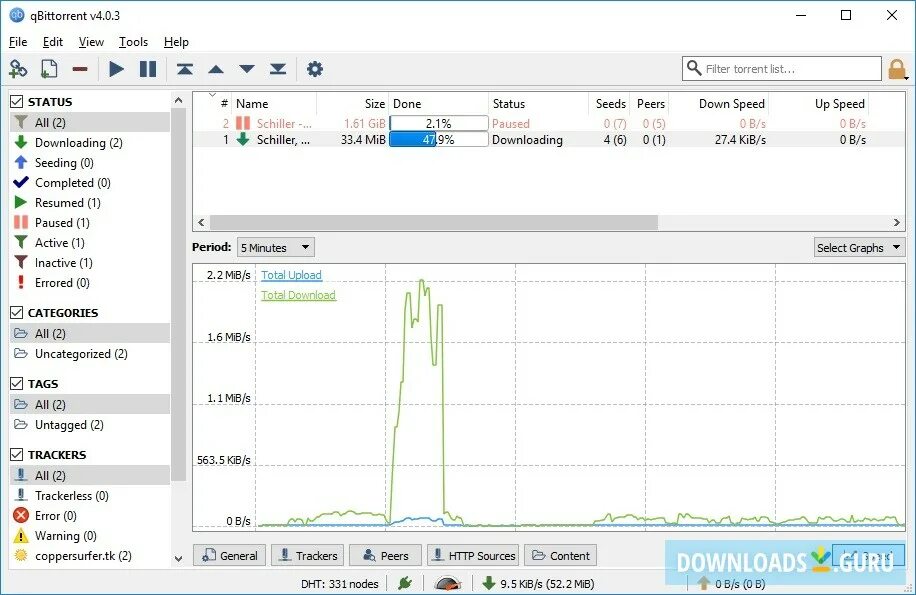Image resolution: width=916 pixels, height=595 pixels.
Task: Toggle the TAGS section checkbox
Action: point(17,384)
